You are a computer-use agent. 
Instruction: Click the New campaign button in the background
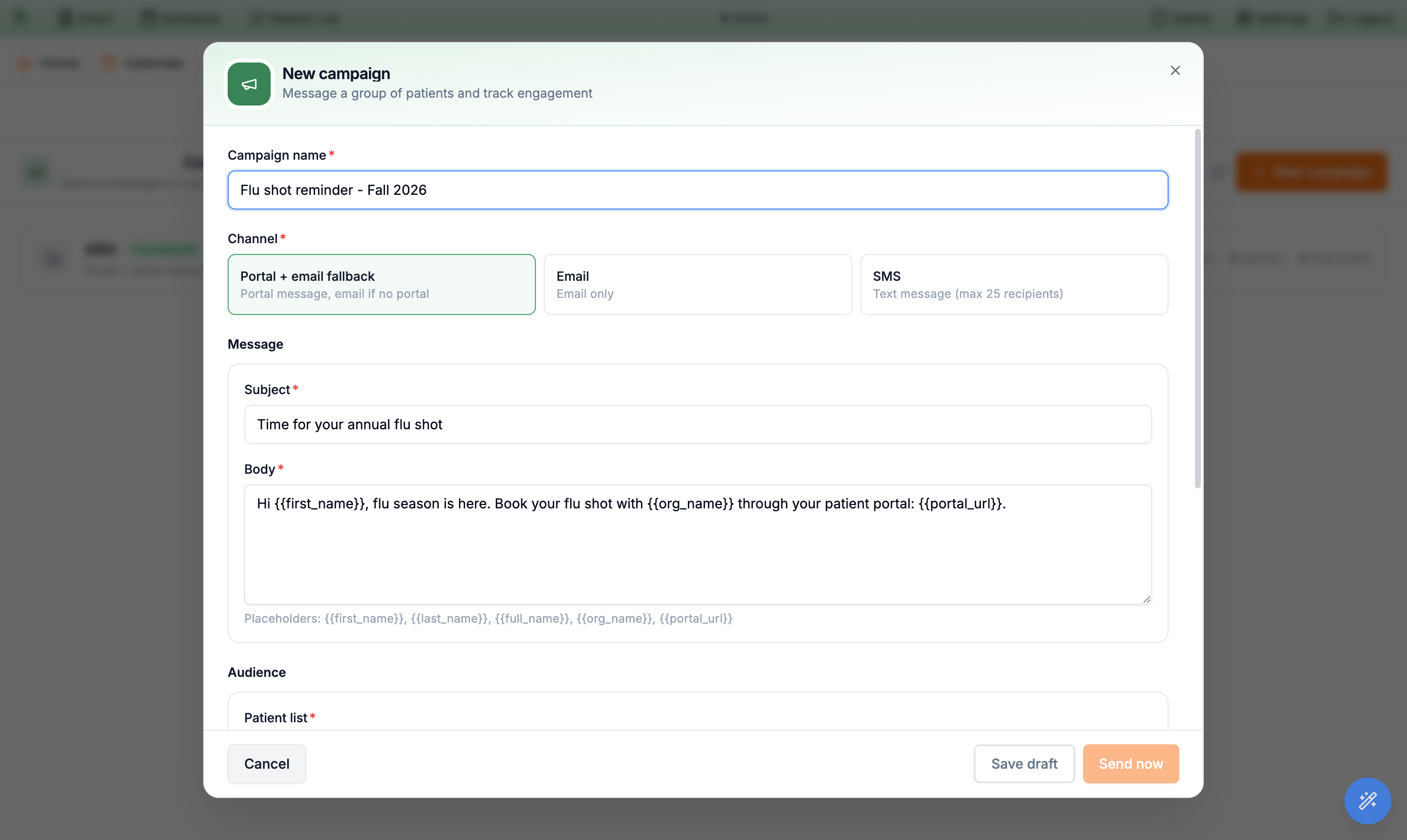[1311, 172]
